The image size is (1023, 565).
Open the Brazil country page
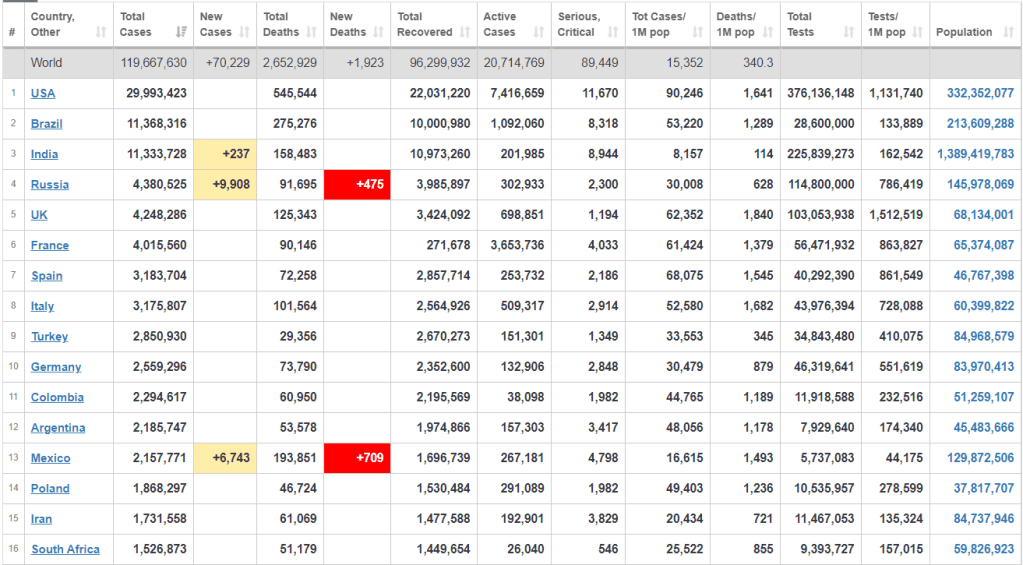[46, 124]
